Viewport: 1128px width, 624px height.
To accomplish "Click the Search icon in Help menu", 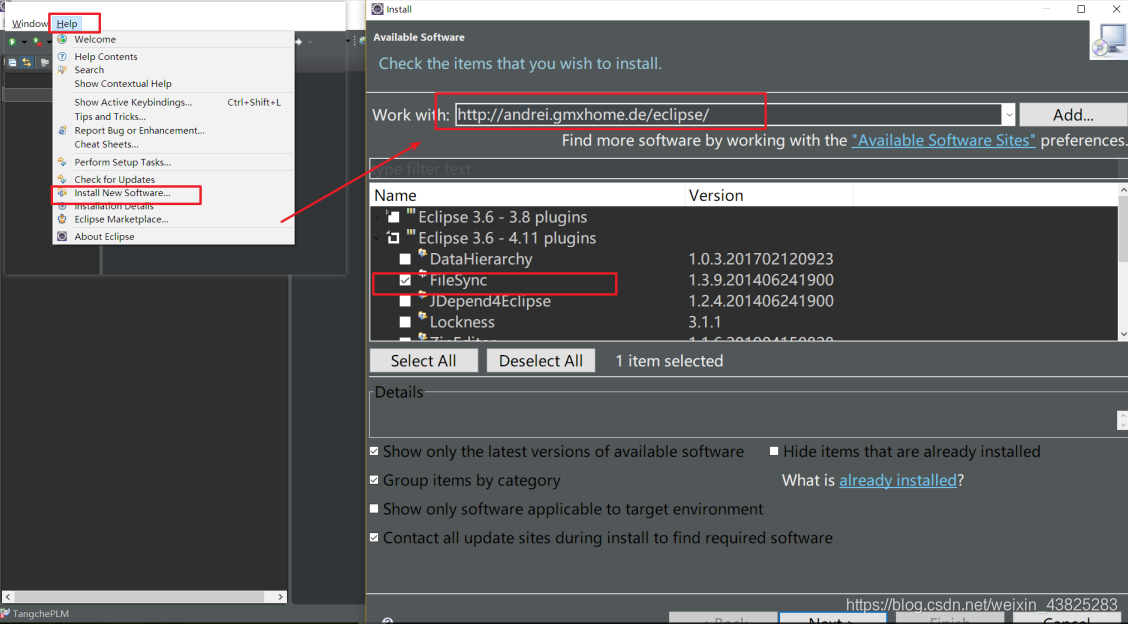I will [63, 70].
